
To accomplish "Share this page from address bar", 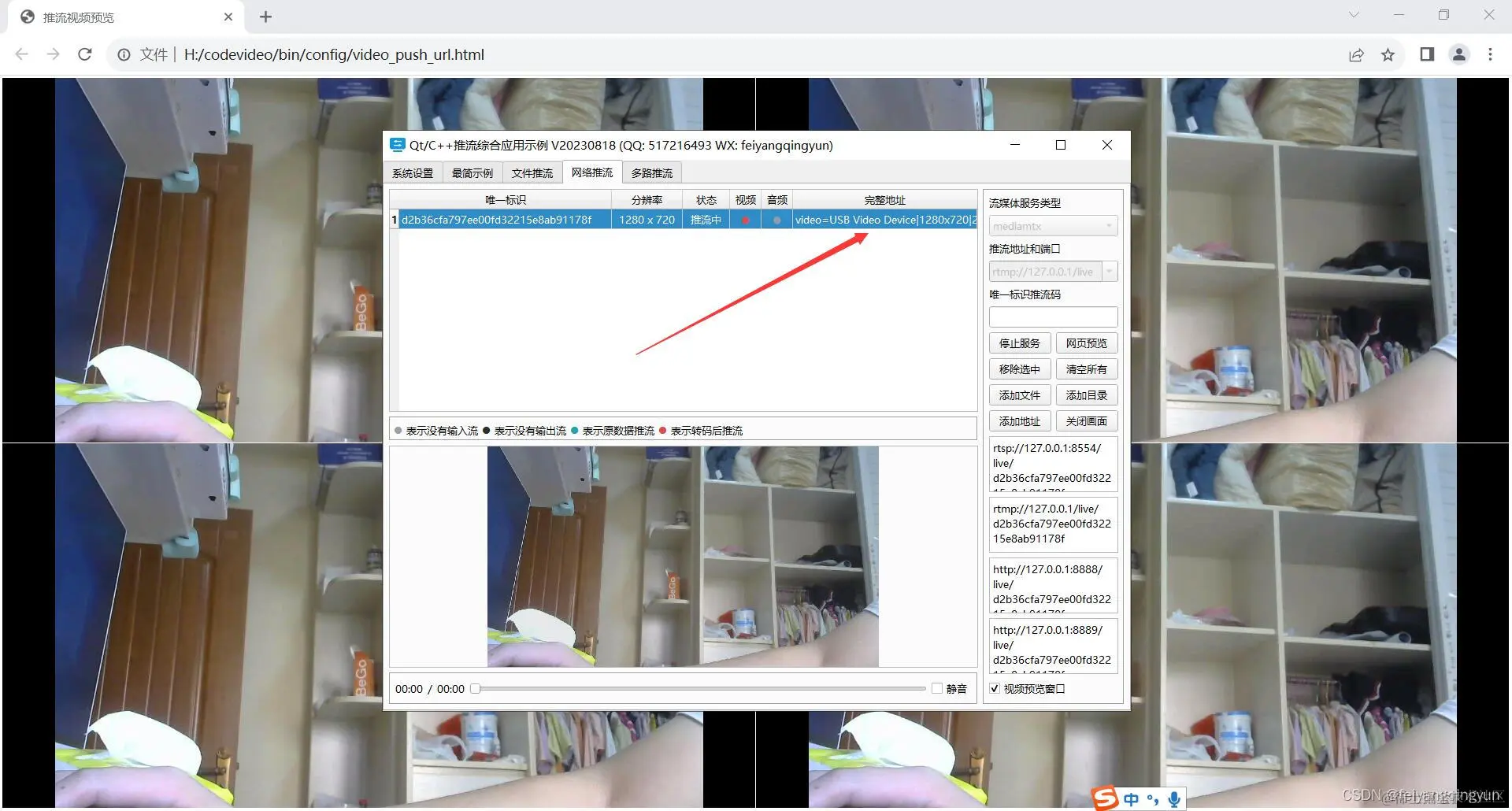I will pos(1356,54).
